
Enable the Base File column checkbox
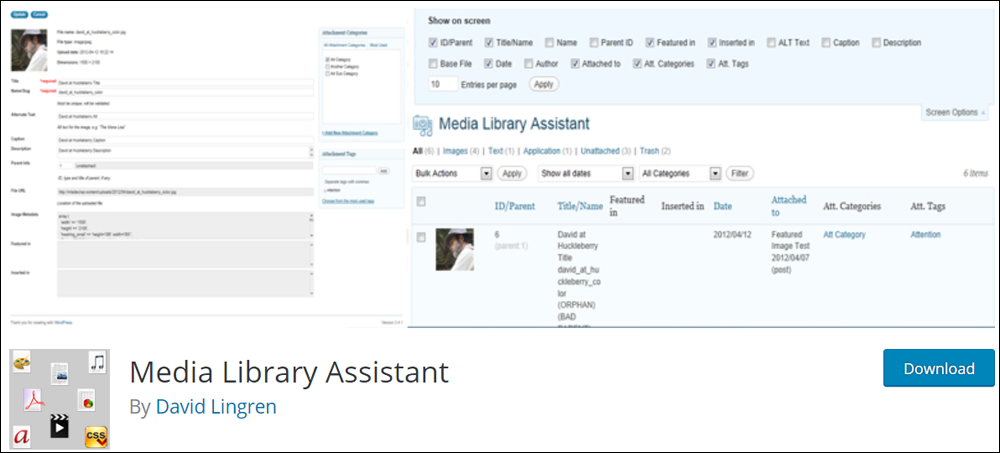click(433, 64)
